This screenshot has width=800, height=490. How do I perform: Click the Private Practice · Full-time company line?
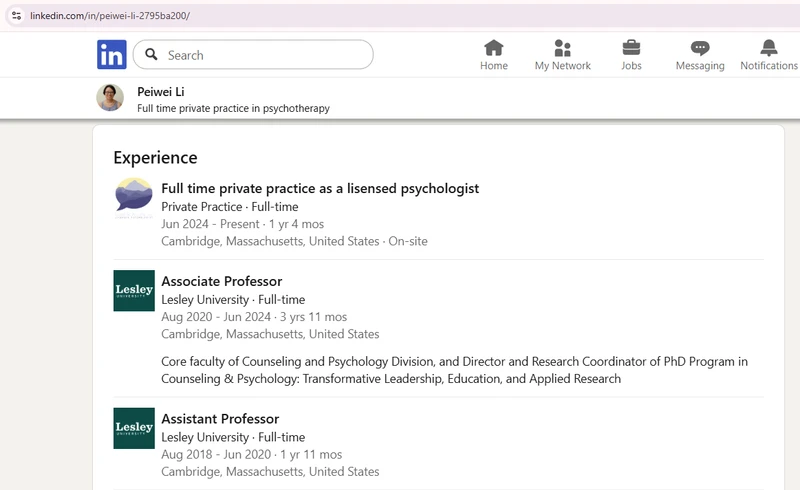point(230,207)
